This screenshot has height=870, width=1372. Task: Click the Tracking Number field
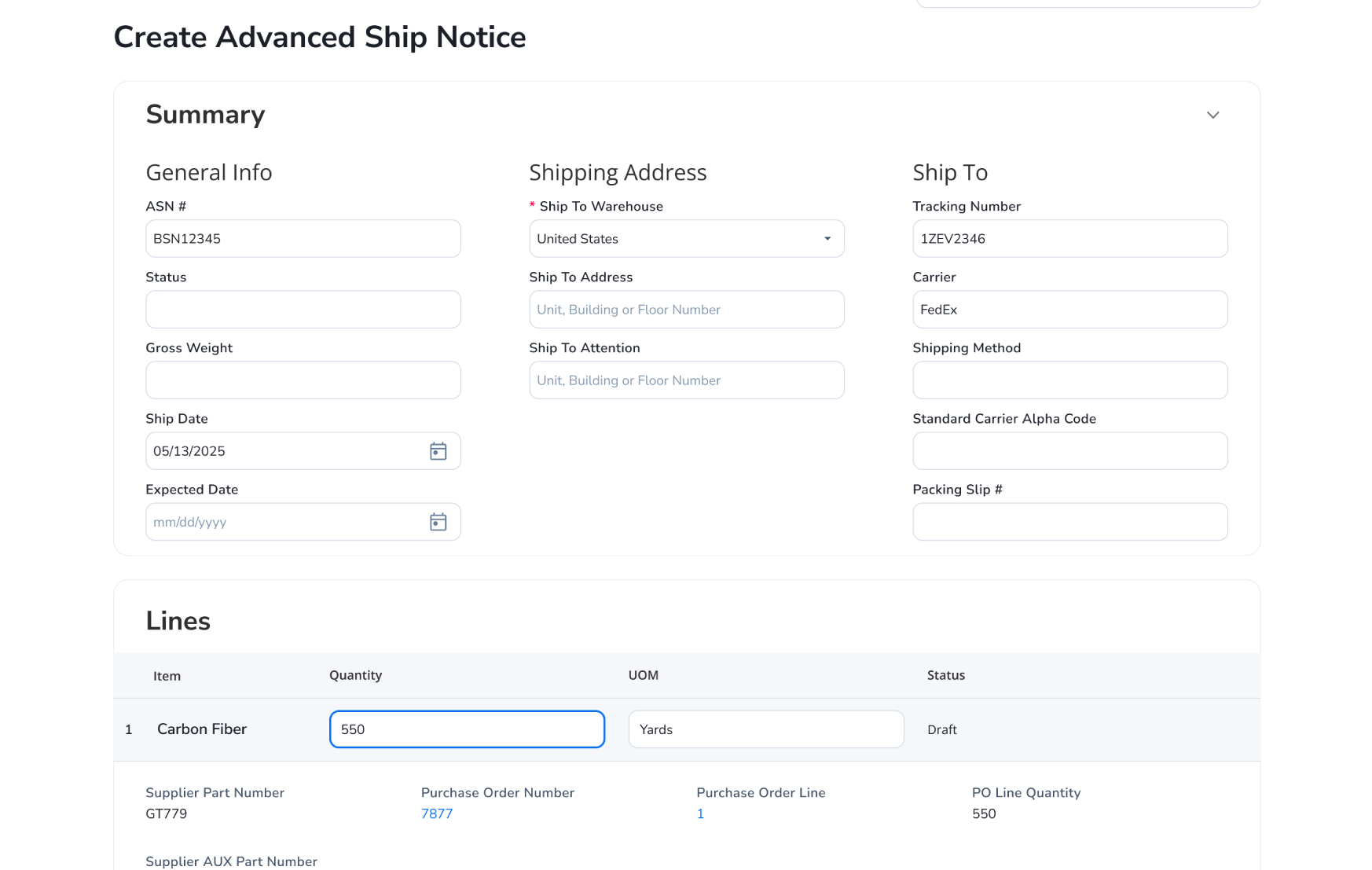tap(1069, 238)
